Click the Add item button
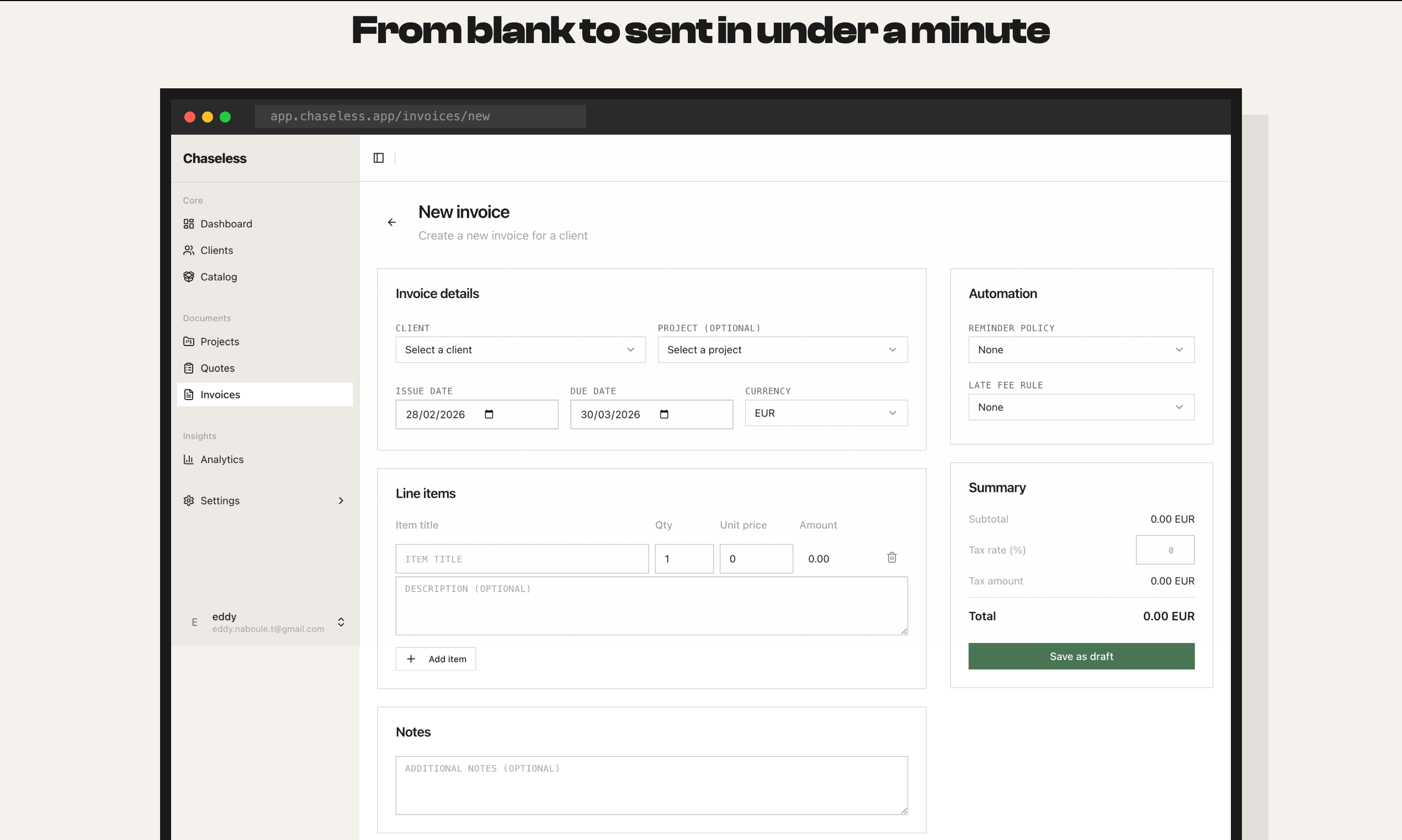This screenshot has height=840, width=1402. pos(436,659)
